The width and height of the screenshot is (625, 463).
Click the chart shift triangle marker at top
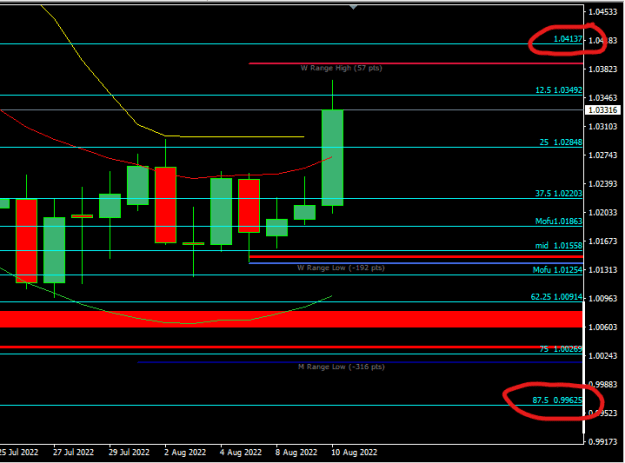pyautogui.click(x=353, y=7)
